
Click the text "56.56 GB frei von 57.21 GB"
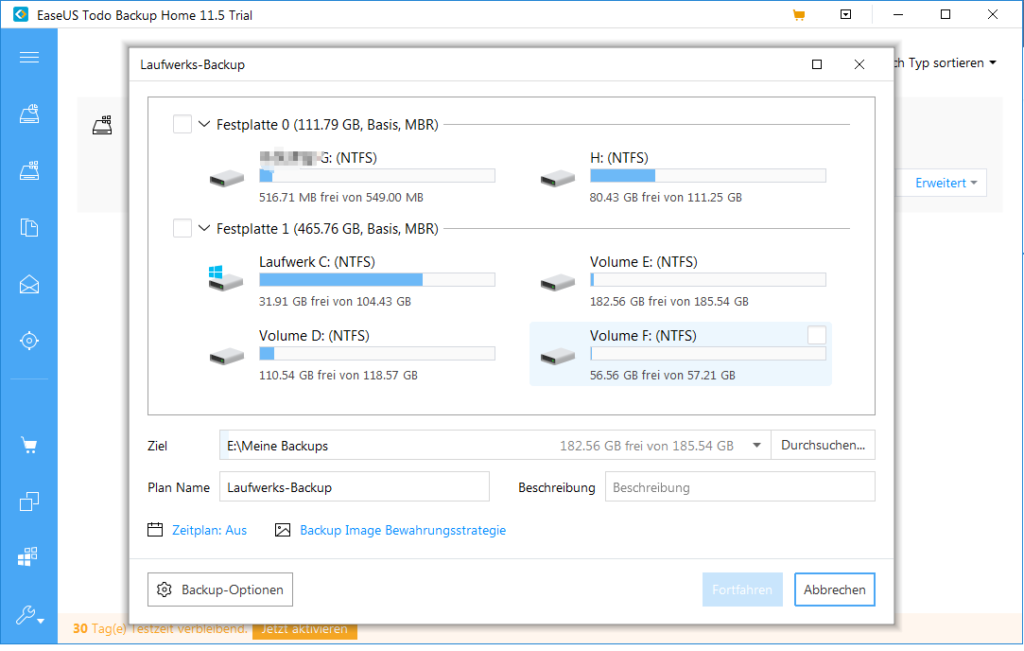coord(662,375)
